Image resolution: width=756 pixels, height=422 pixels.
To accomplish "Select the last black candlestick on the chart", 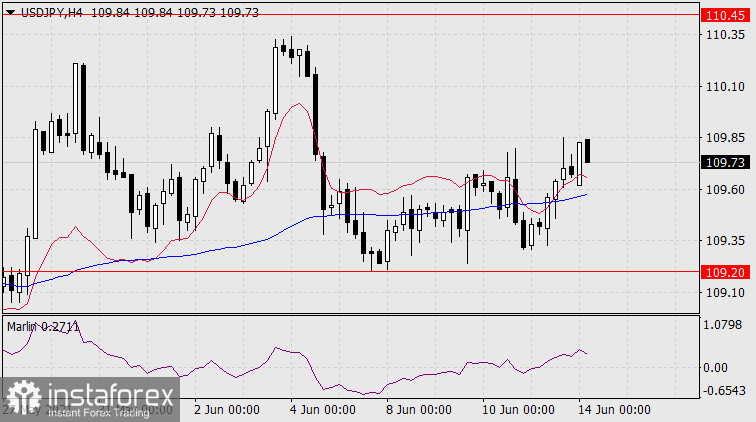I will coord(588,151).
